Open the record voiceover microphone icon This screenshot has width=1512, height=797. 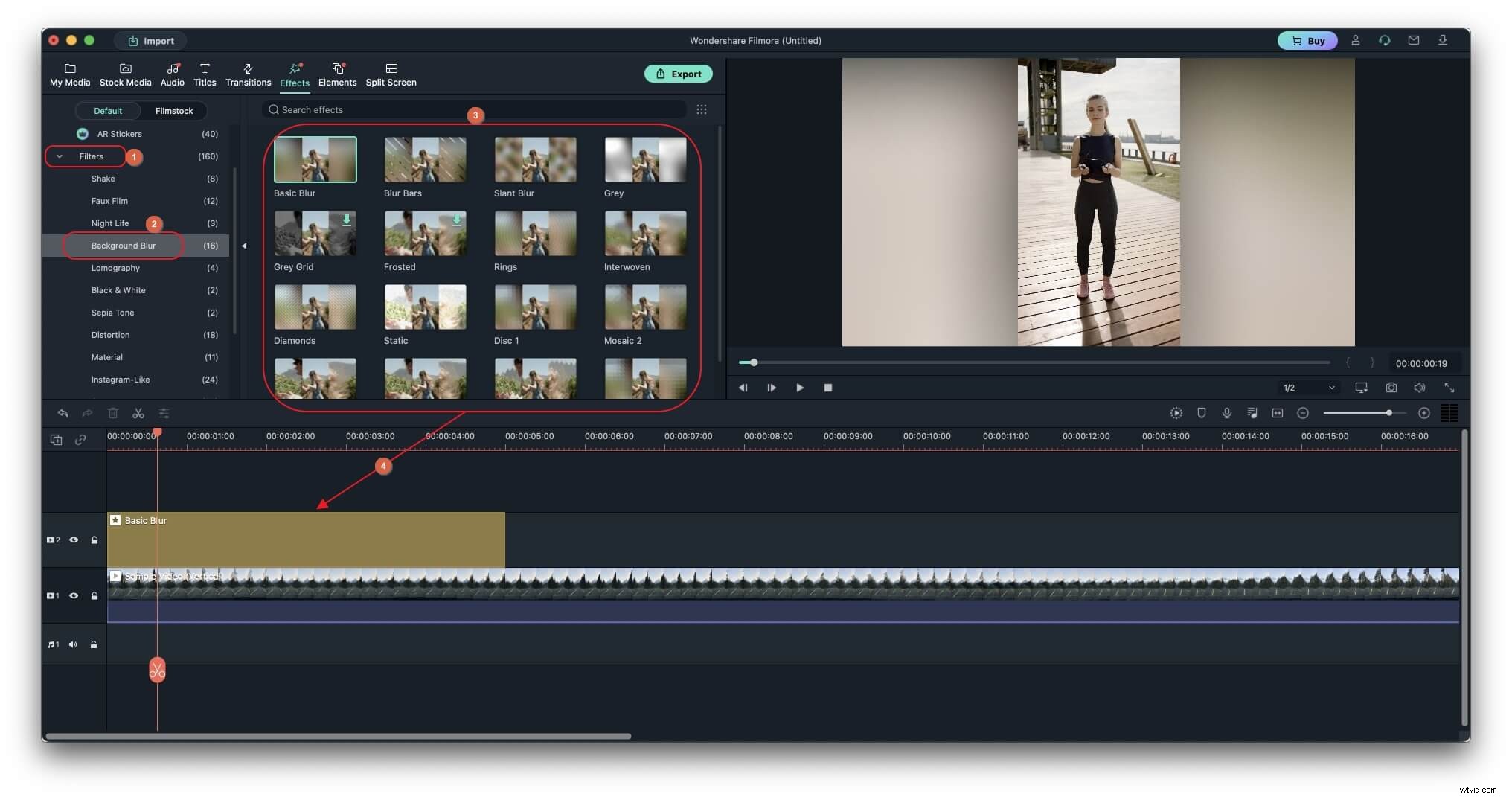[x=1226, y=414]
